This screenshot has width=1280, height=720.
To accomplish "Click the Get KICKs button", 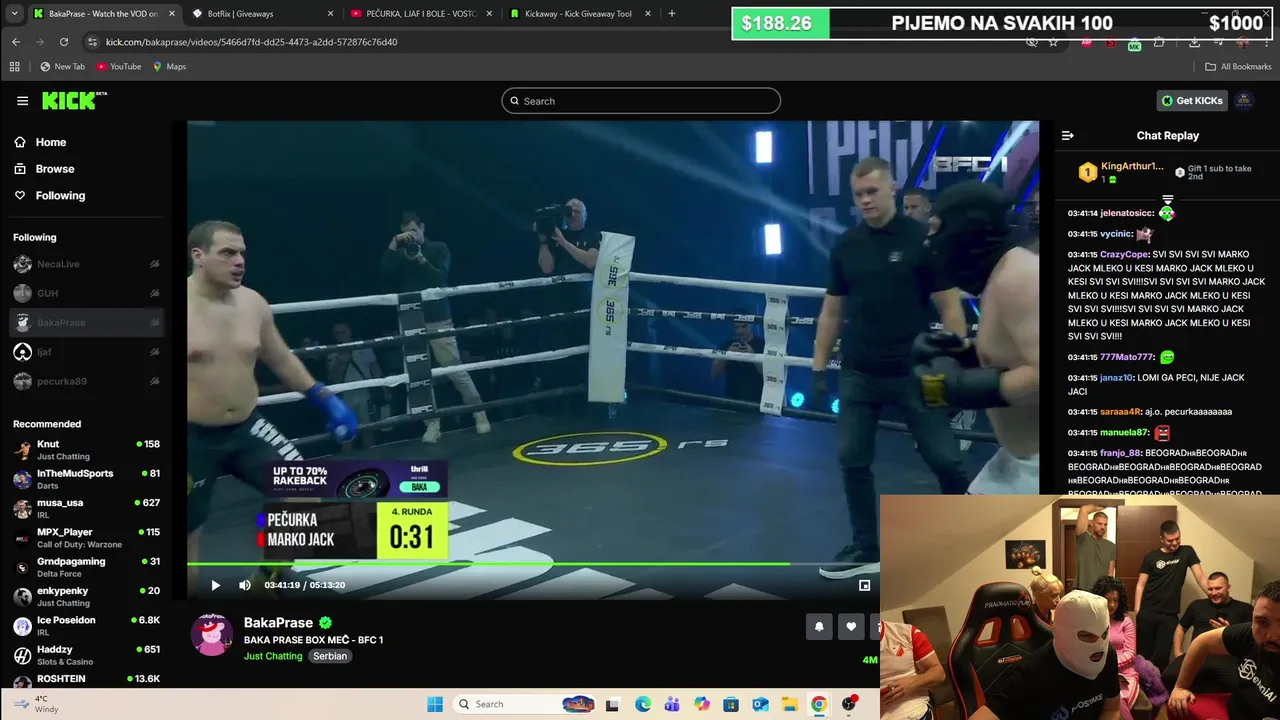I will pos(1191,101).
